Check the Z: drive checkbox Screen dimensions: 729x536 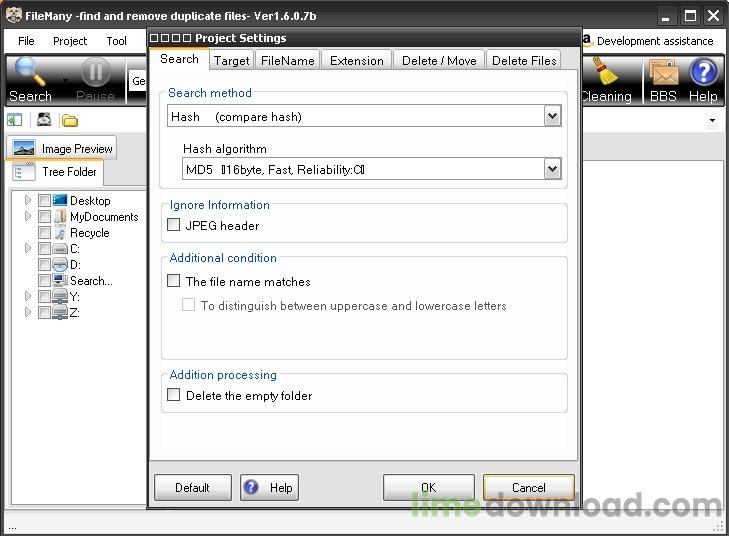tap(44, 312)
